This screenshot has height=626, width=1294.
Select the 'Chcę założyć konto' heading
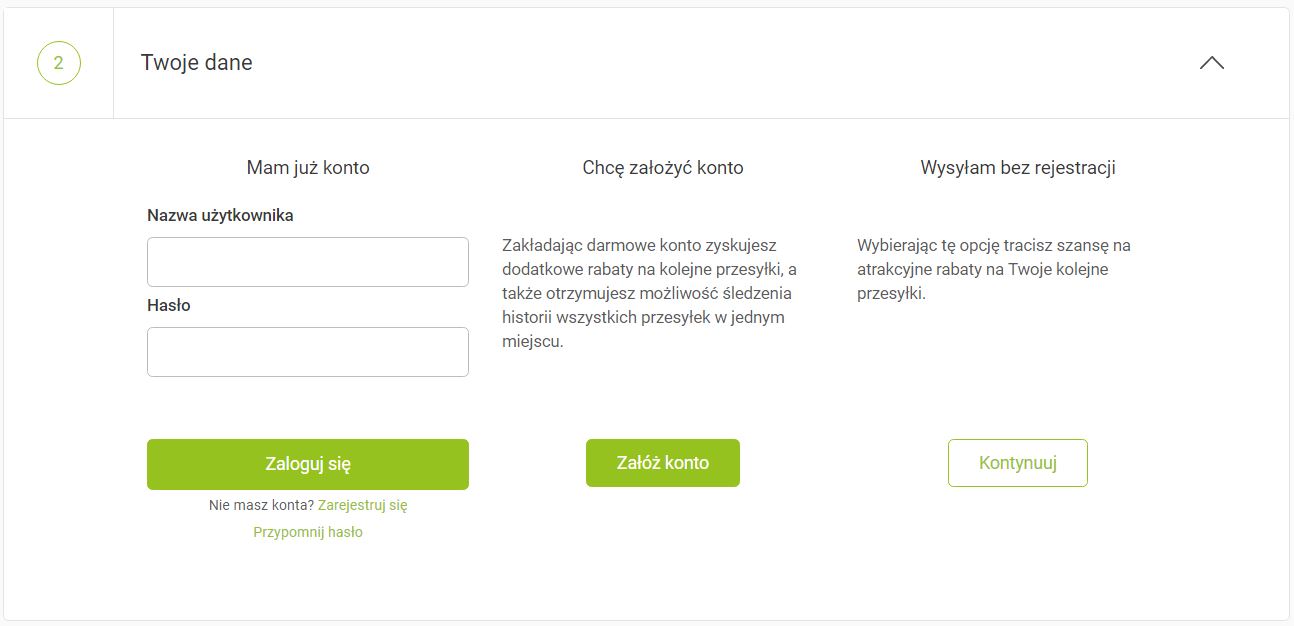point(663,168)
